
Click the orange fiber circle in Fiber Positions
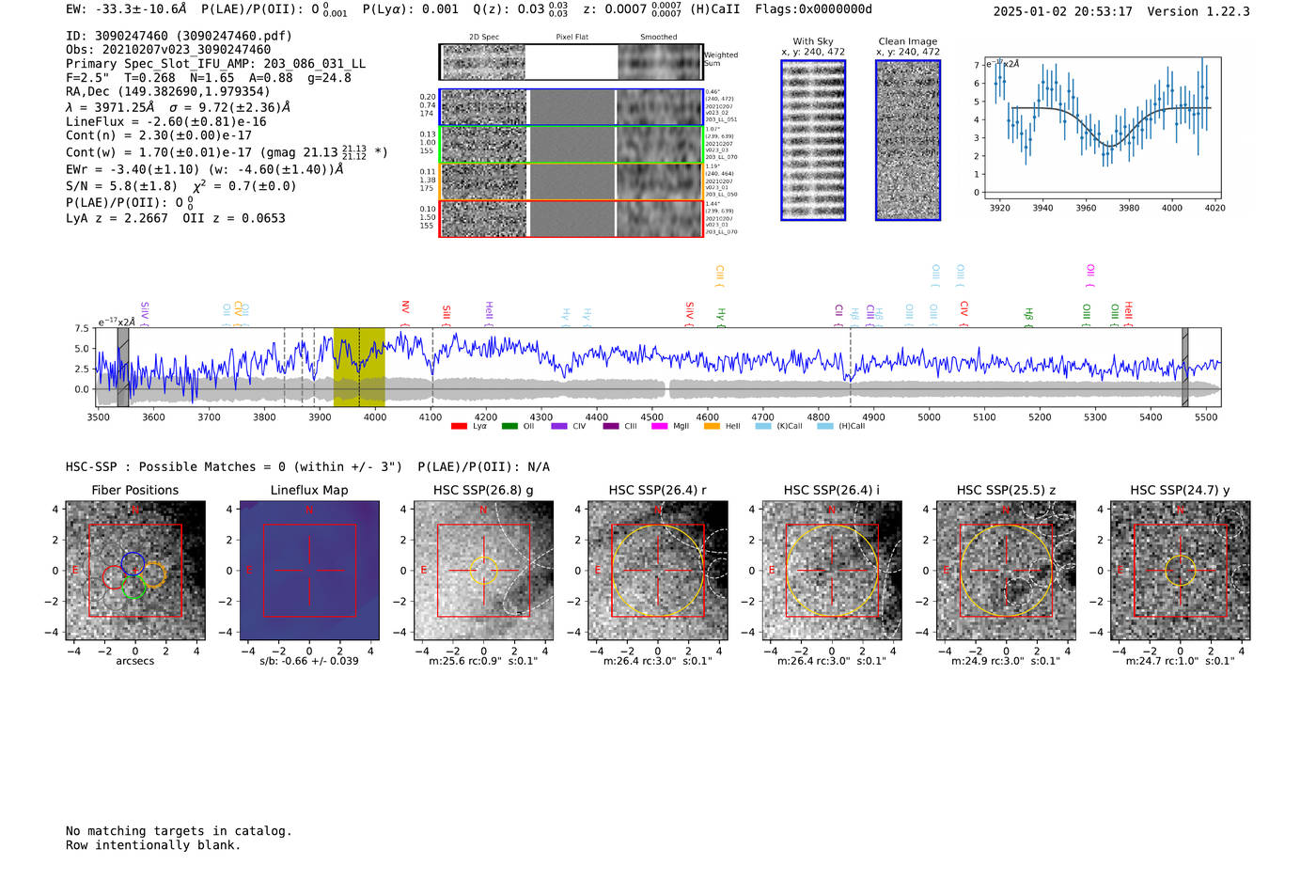[x=154, y=575]
